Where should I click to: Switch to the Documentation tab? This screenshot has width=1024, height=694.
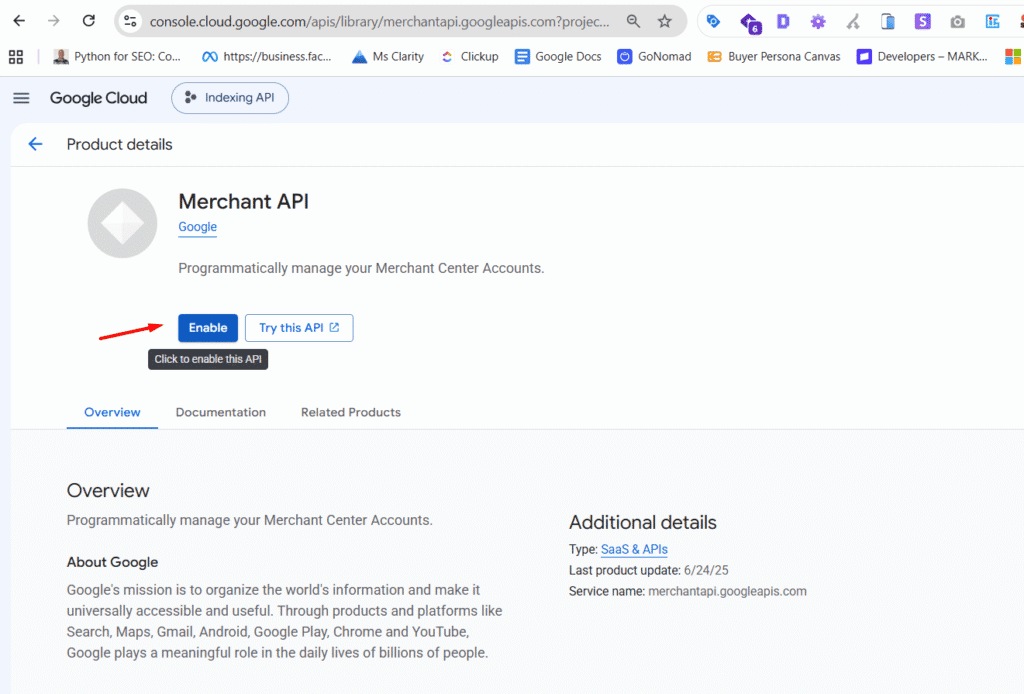tap(221, 412)
